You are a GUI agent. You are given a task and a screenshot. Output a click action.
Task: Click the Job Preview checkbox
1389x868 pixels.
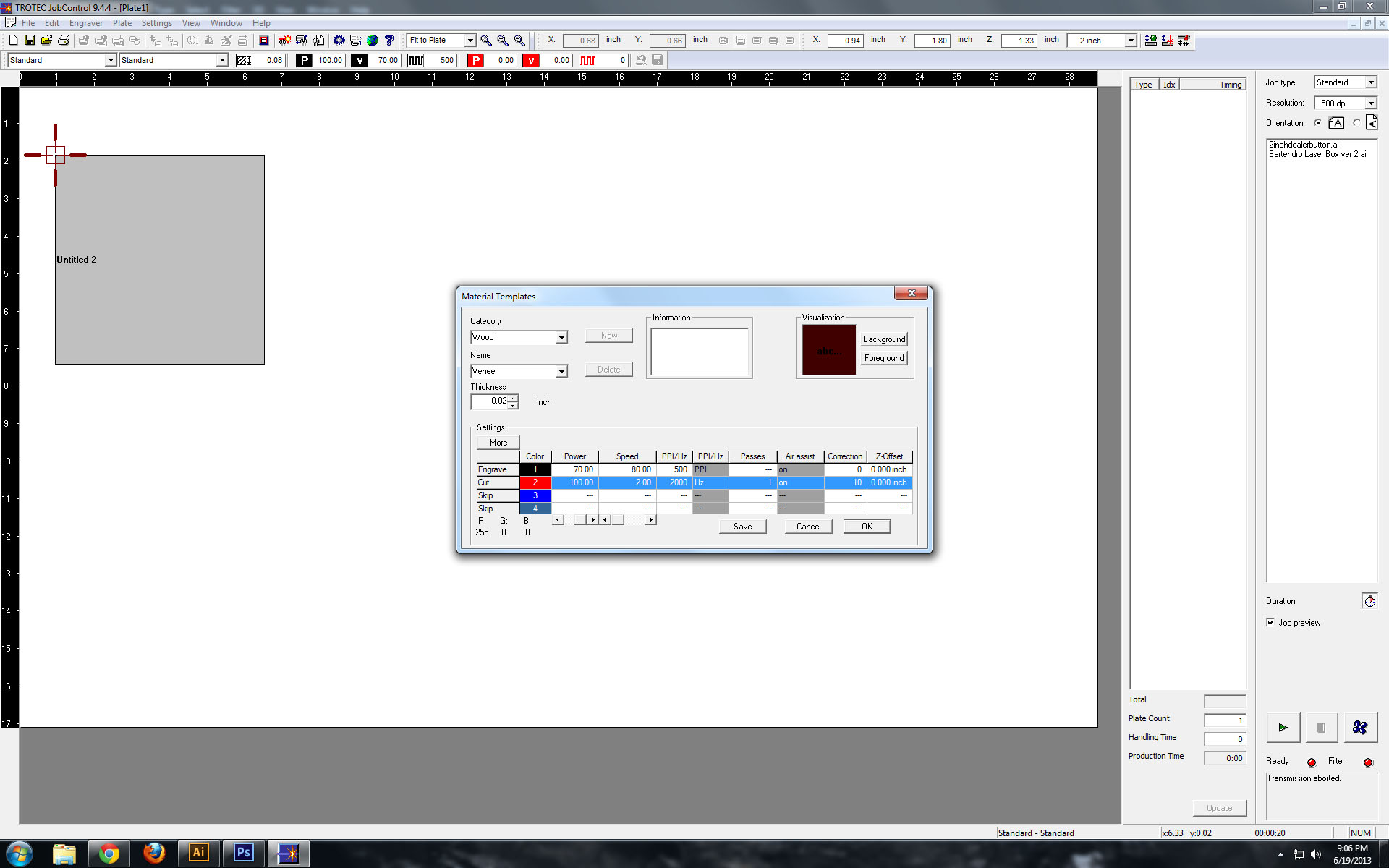pyautogui.click(x=1270, y=622)
